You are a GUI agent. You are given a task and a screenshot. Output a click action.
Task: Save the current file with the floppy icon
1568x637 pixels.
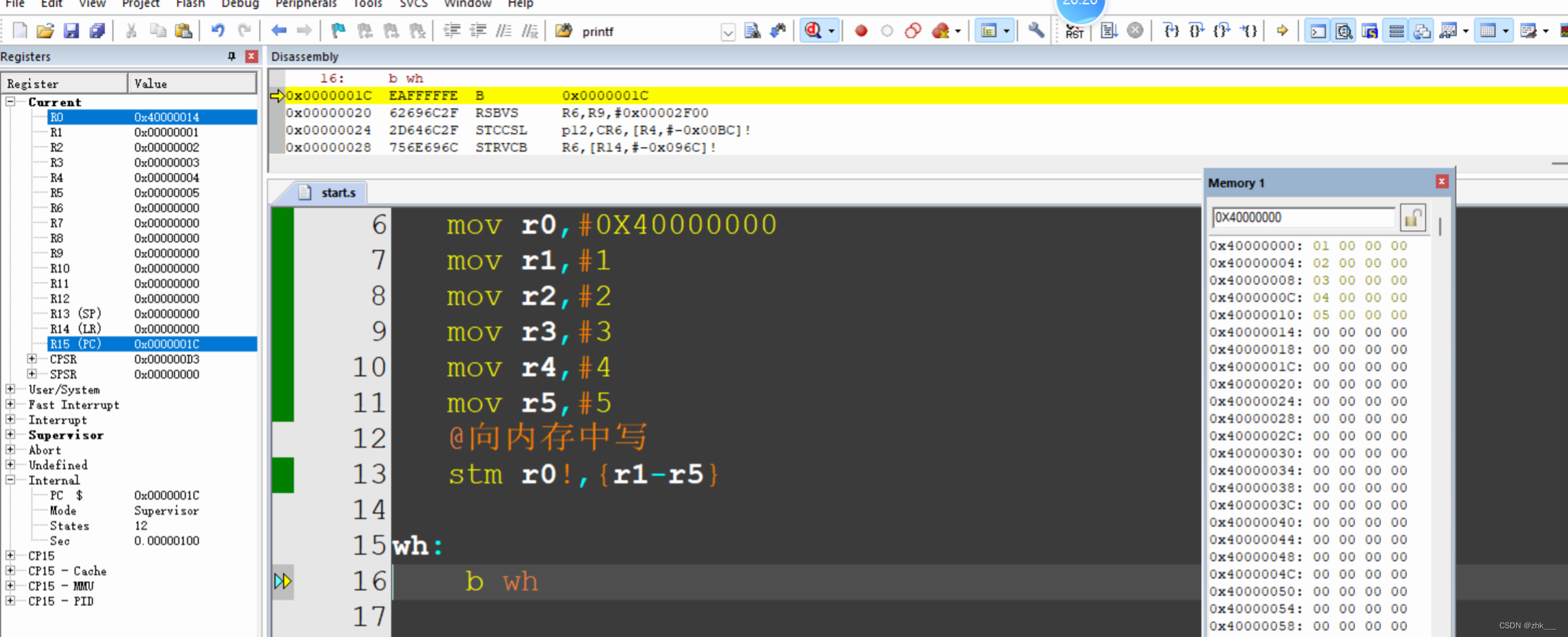[71, 31]
